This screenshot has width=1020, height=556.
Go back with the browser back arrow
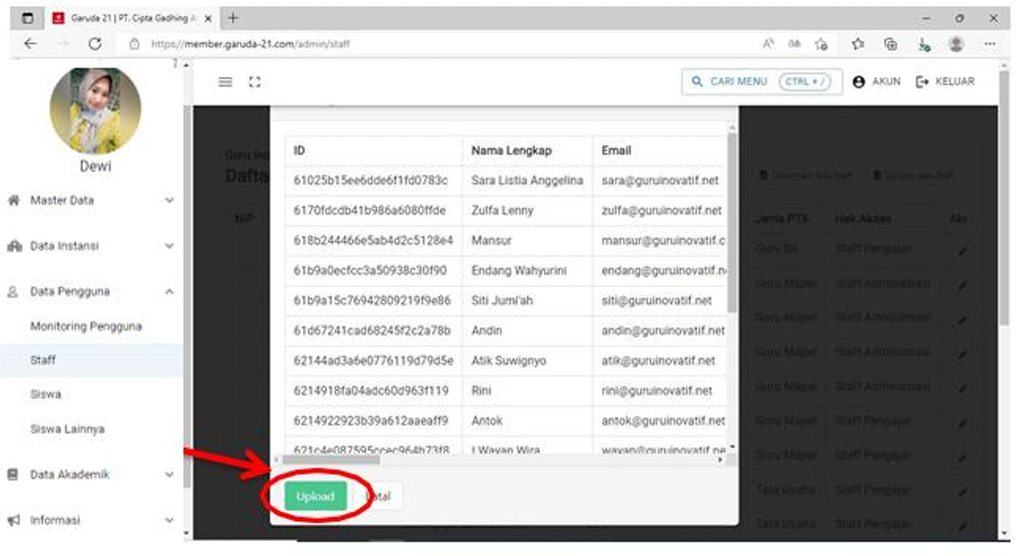pos(31,44)
